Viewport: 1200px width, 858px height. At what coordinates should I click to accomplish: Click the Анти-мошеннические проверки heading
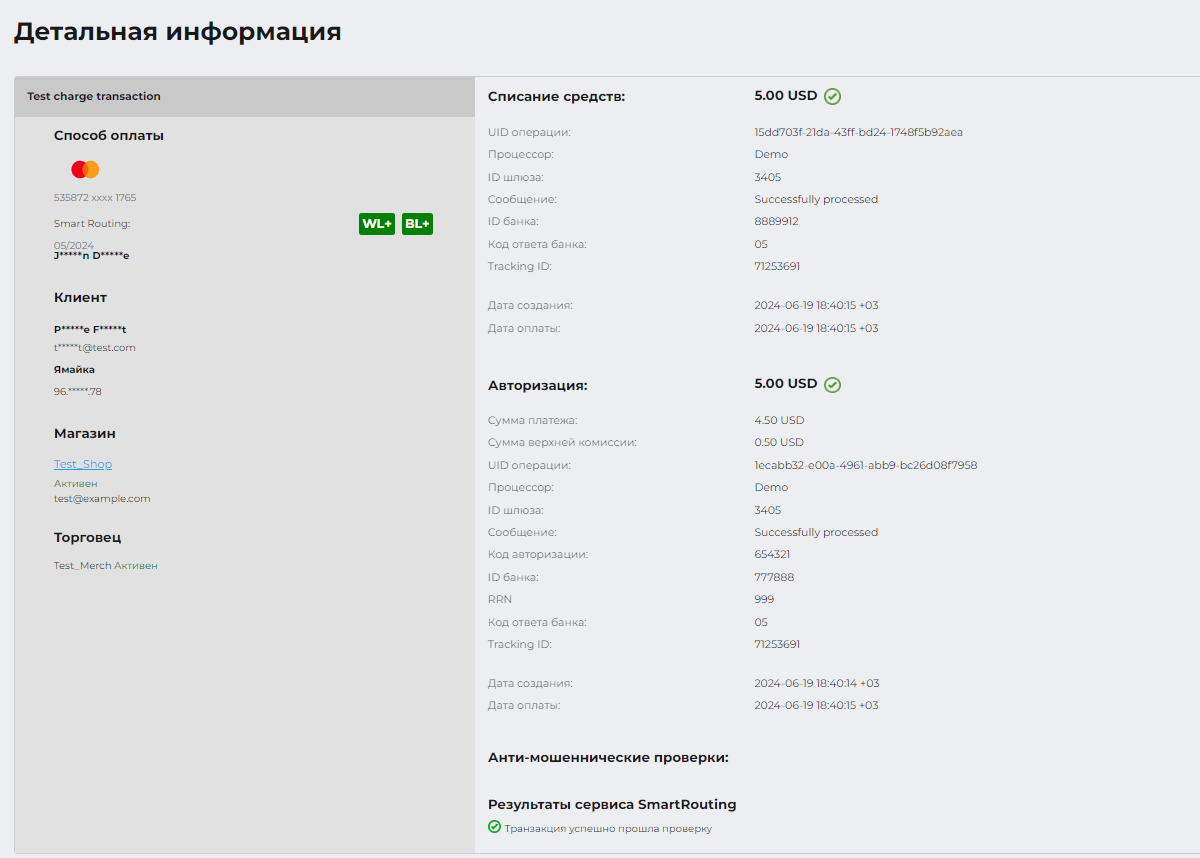point(608,758)
